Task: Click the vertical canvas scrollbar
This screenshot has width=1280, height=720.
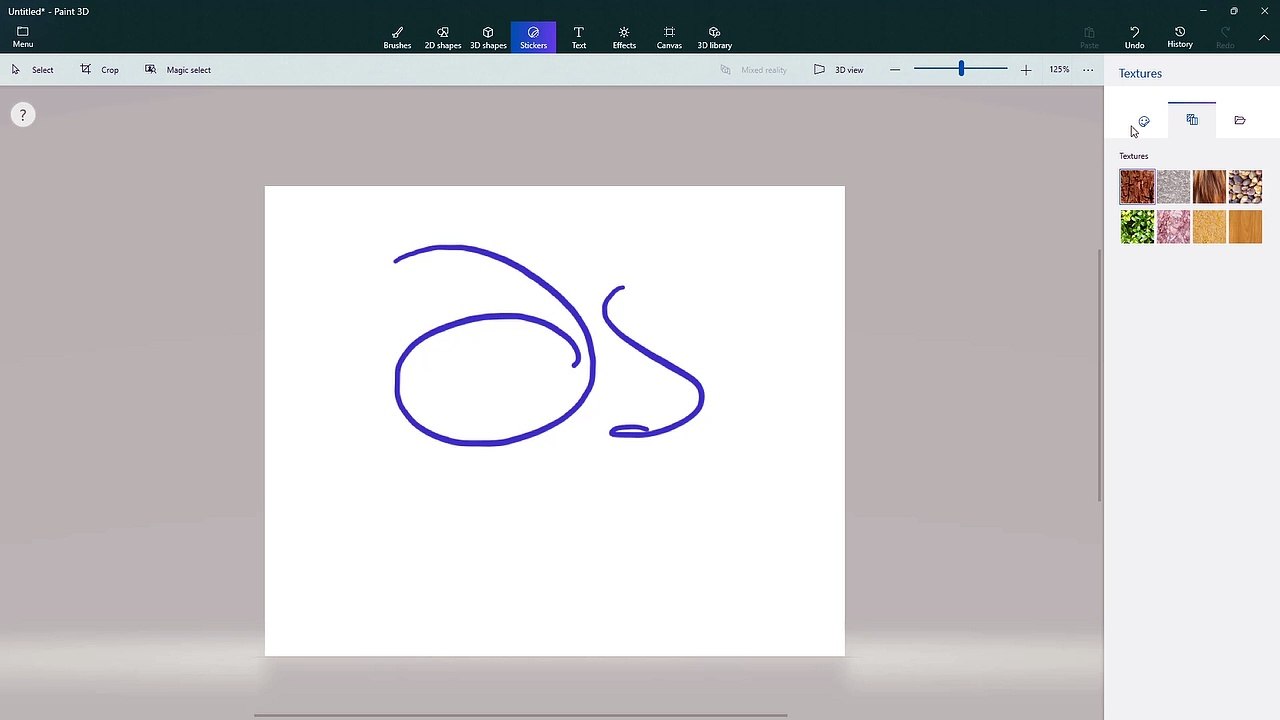Action: pyautogui.click(x=1100, y=375)
